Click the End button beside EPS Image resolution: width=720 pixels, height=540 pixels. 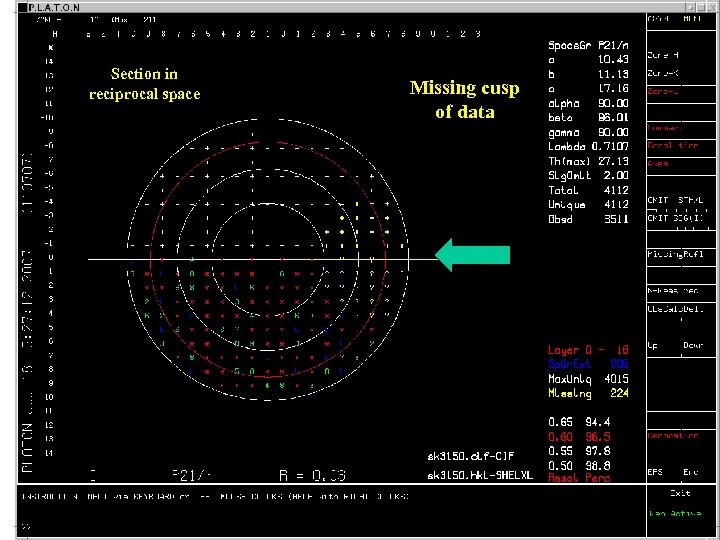[x=689, y=472]
